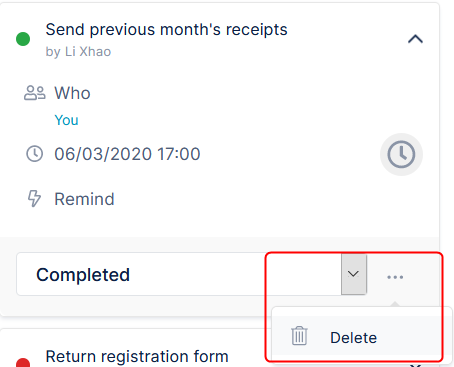Screen dimensions: 454x367
Task: Click the Send previous month's receipts title
Action: (x=166, y=30)
